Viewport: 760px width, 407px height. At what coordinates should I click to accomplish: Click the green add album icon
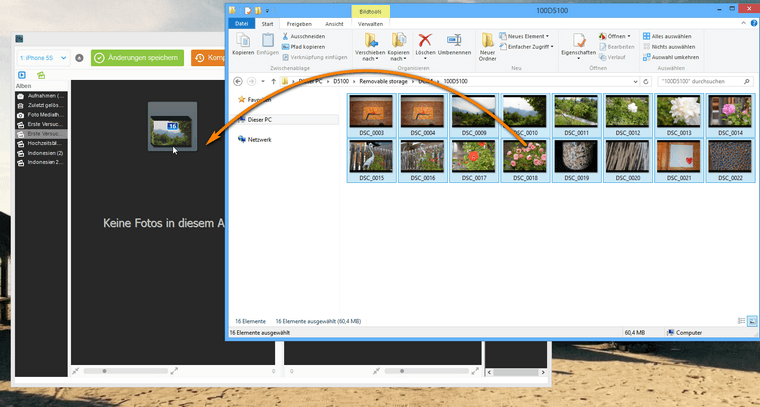tap(41, 75)
